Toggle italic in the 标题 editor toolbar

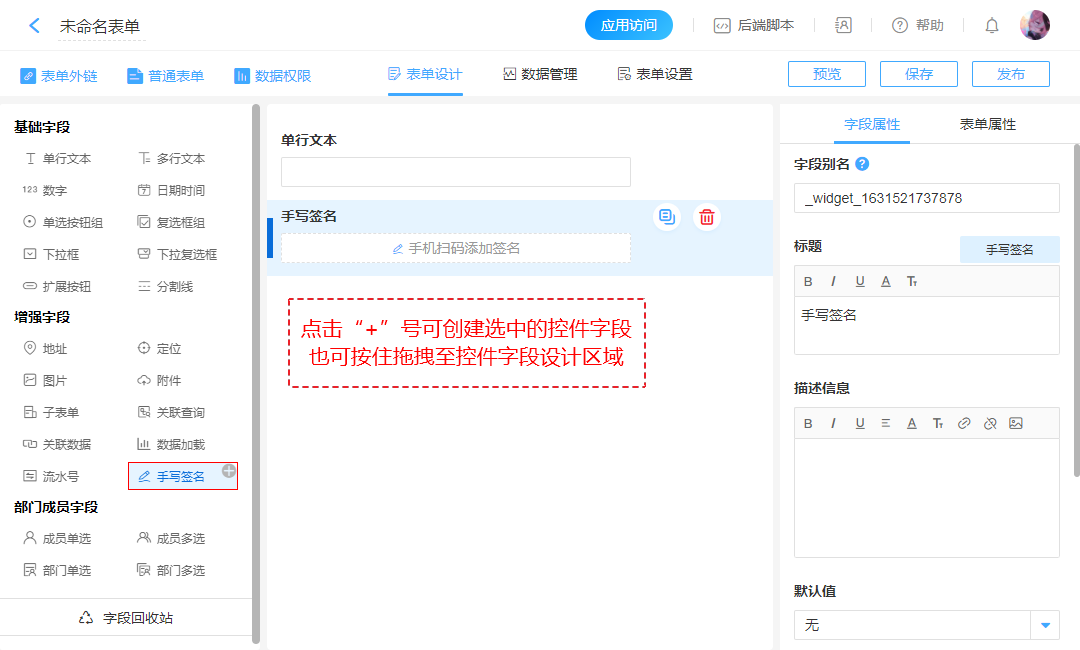point(834,282)
